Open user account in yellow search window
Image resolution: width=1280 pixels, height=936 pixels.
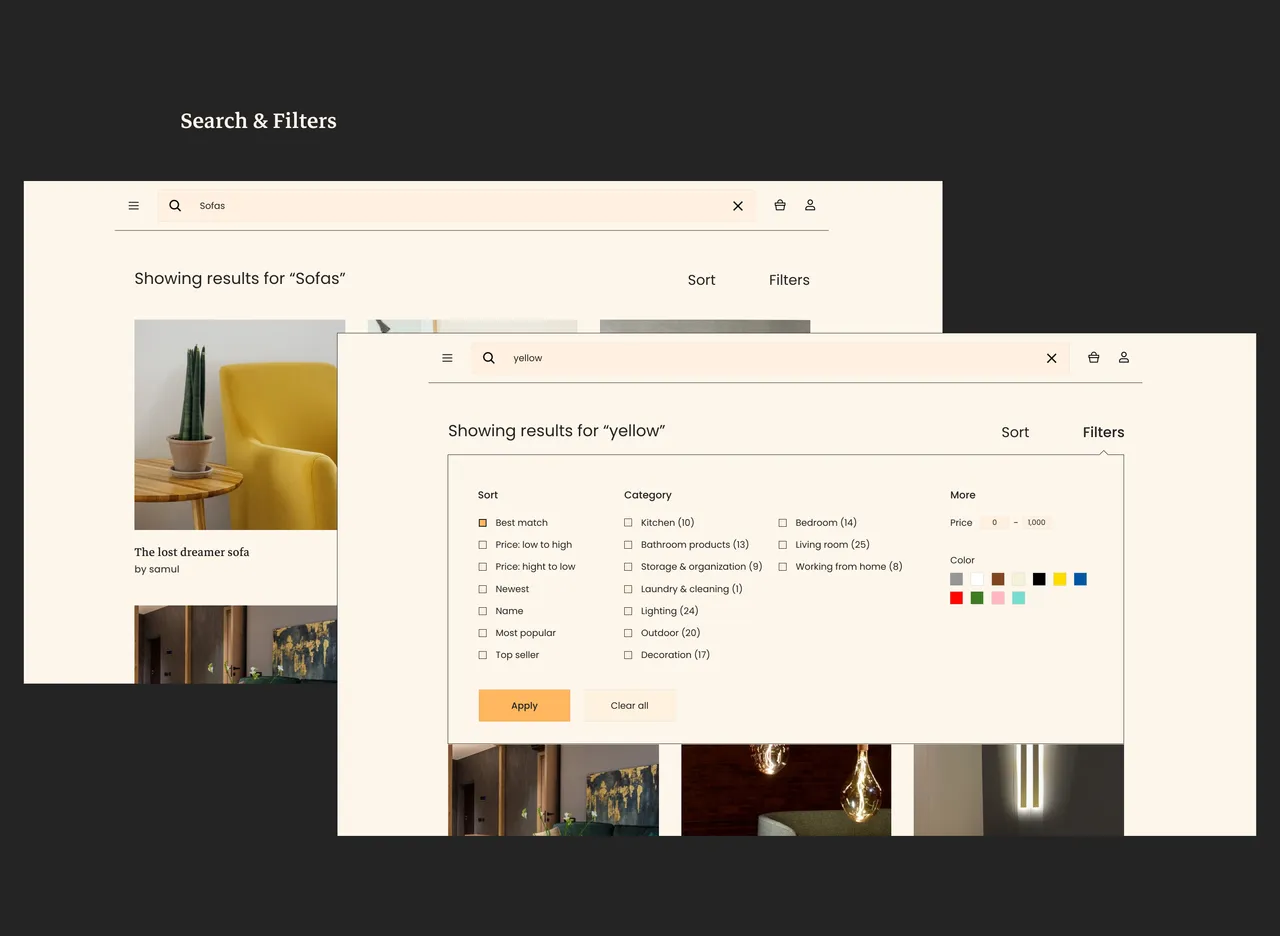(x=1124, y=357)
